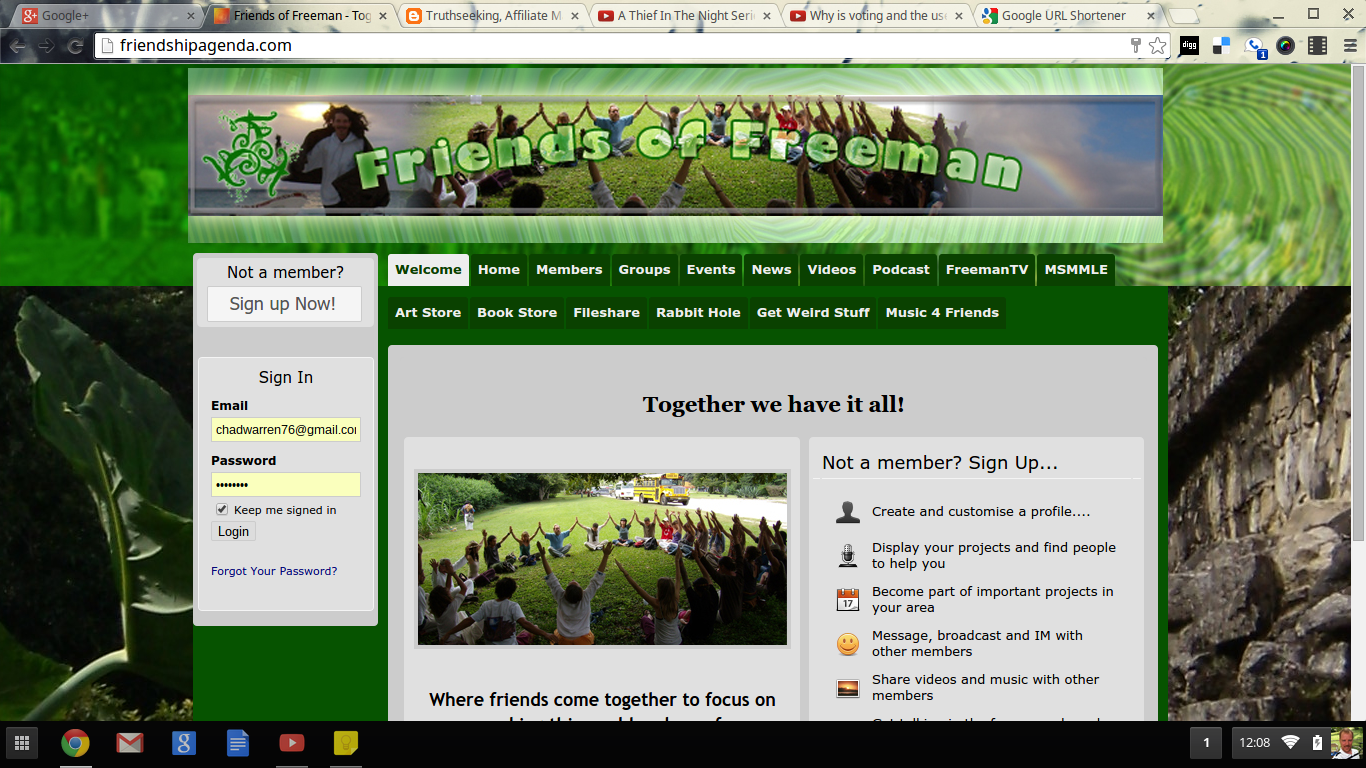Go to the Members page
Screen dimensions: 1366x768
tap(569, 269)
